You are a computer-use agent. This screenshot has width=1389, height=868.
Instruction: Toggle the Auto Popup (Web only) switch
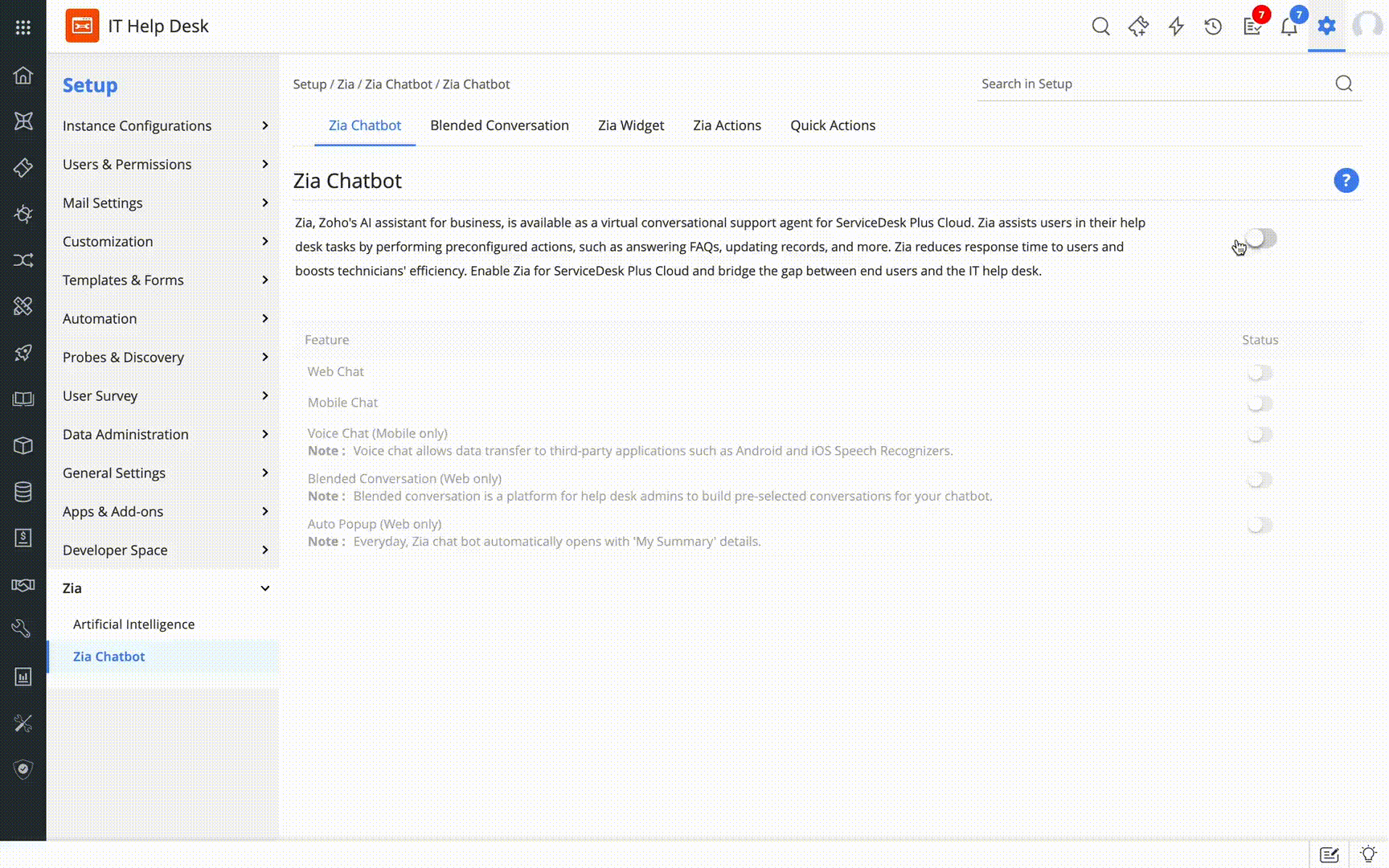pyautogui.click(x=1260, y=525)
